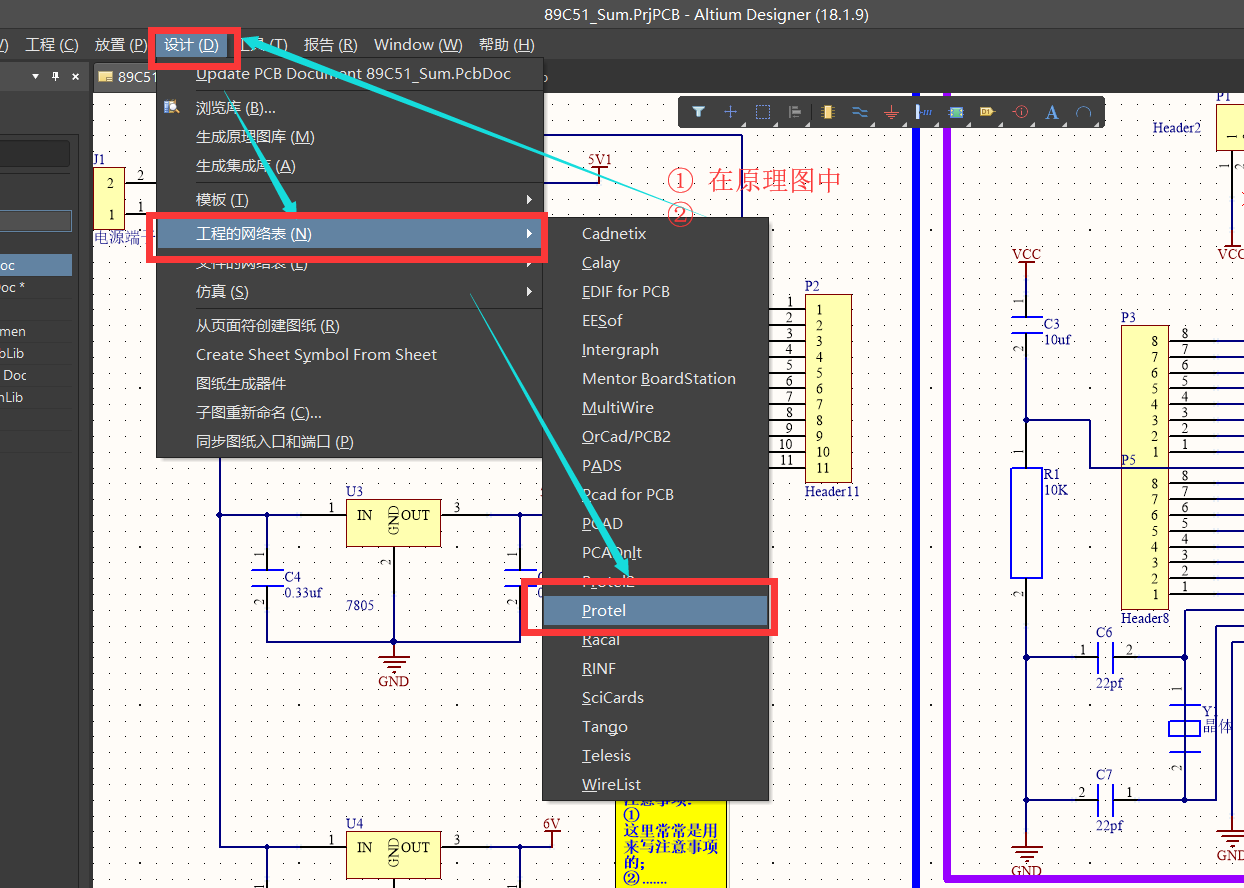Select the filter toolbar icon
The height and width of the screenshot is (888, 1244).
[698, 112]
